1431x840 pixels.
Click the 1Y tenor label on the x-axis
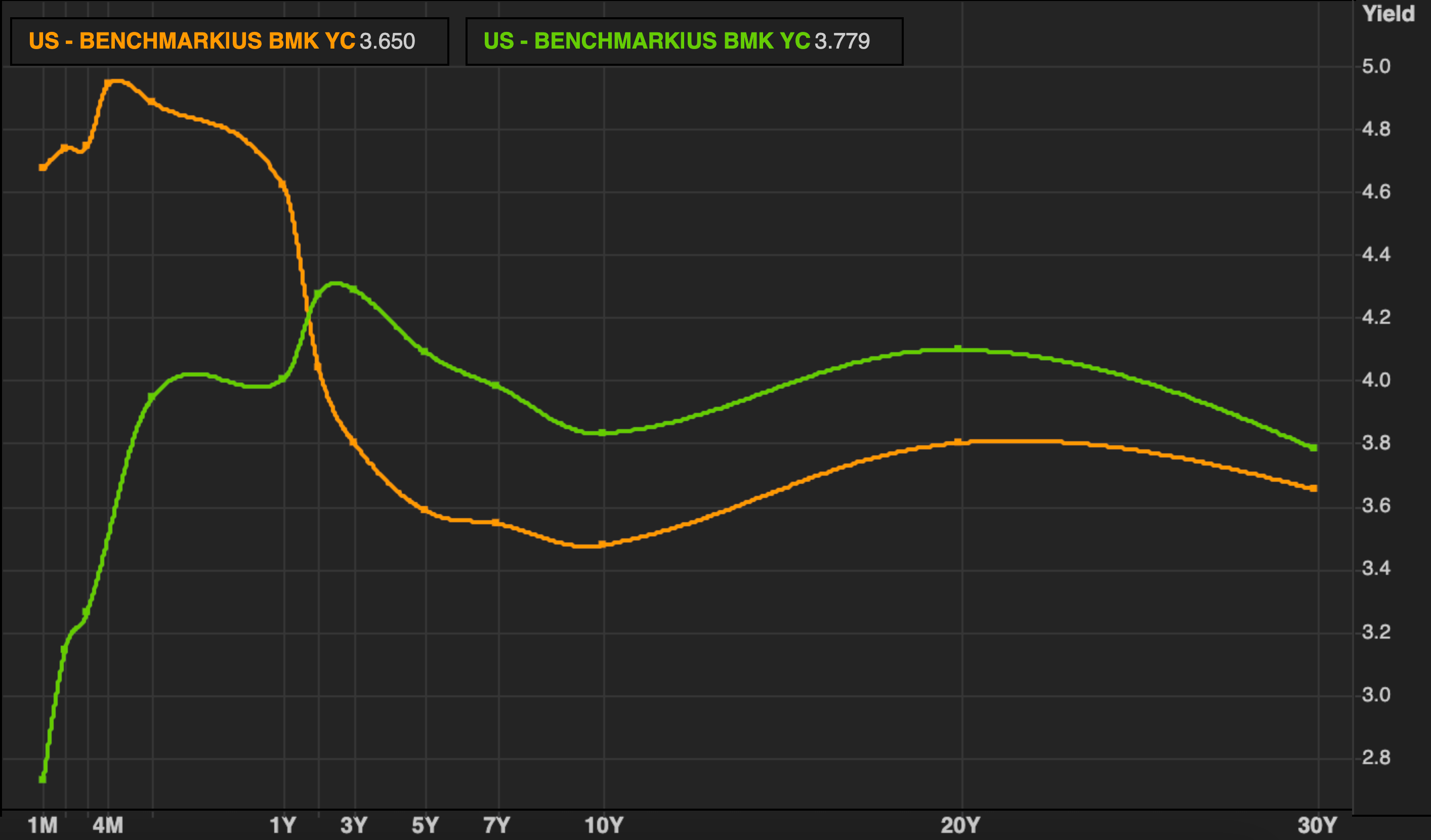tap(283, 825)
